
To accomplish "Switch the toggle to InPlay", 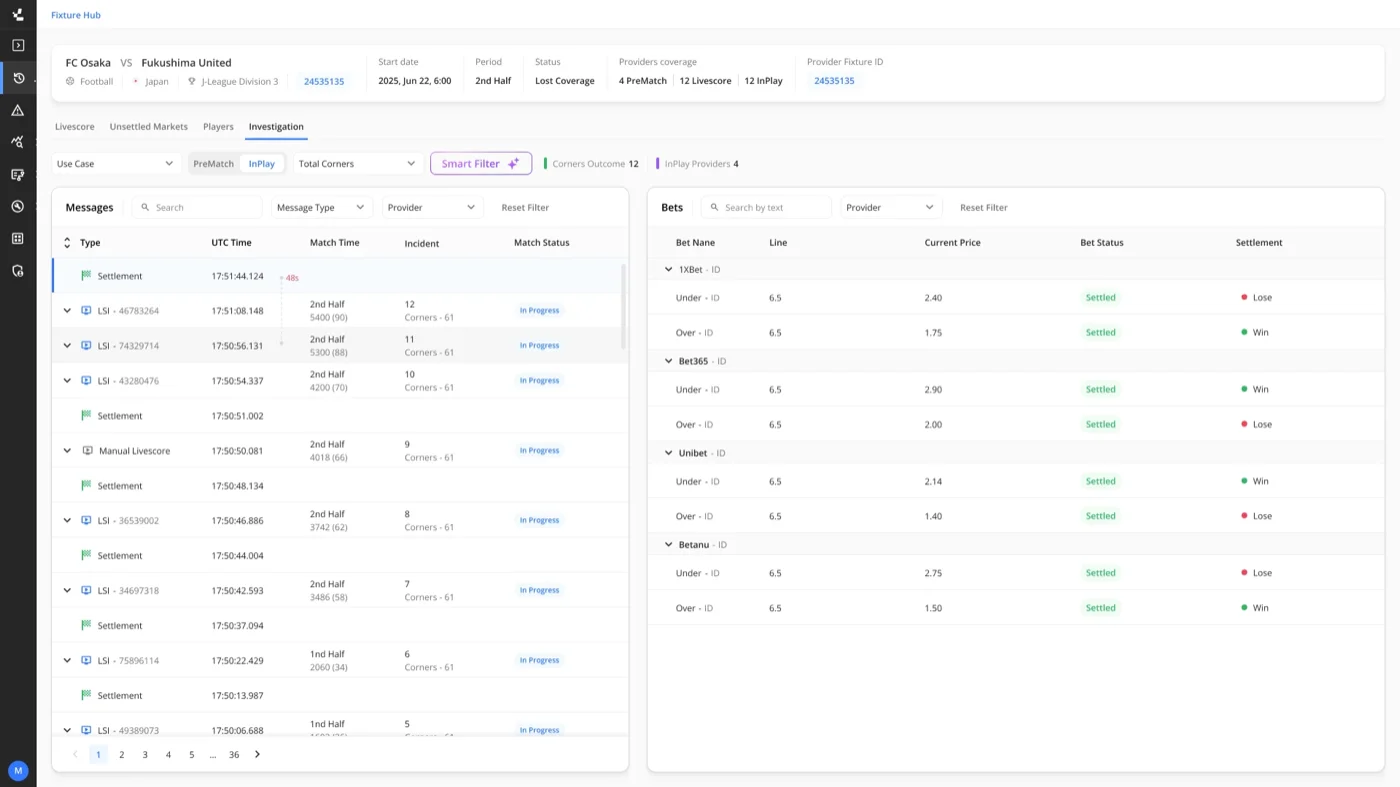I will pyautogui.click(x=262, y=164).
